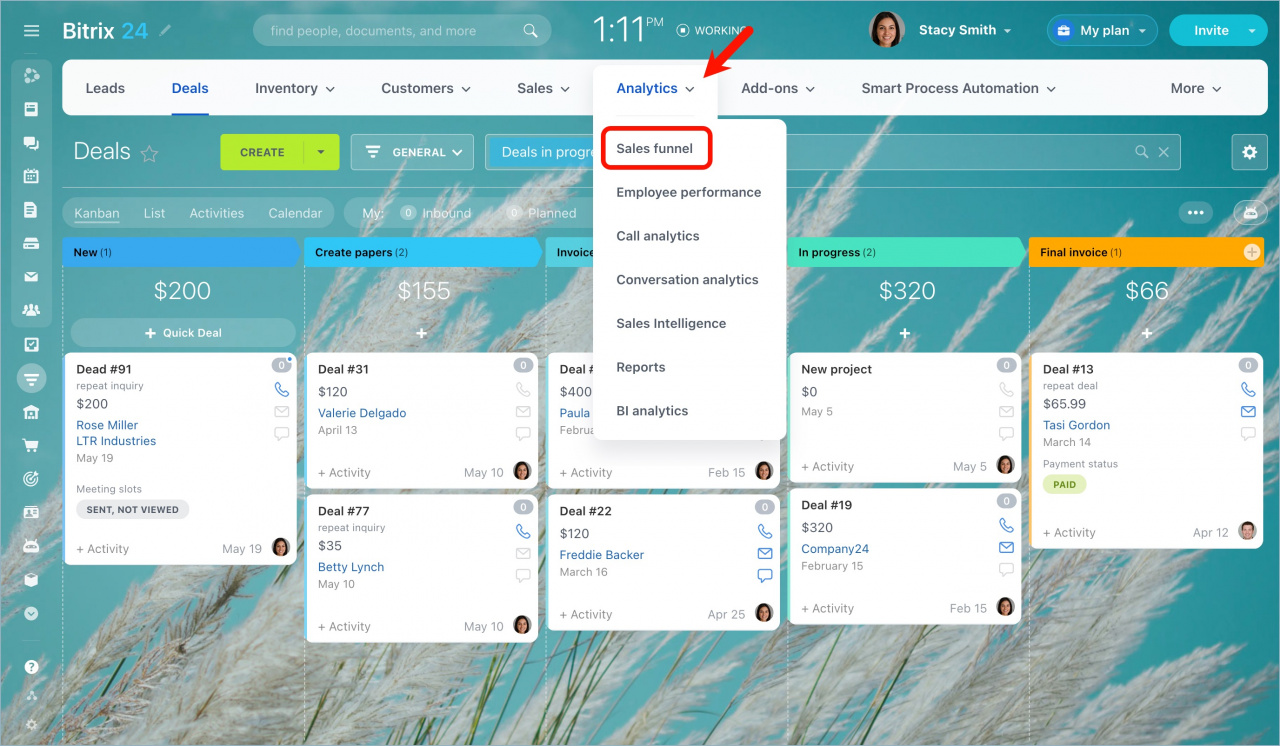
Task: Open the workgroups people sidebar icon
Action: point(31,310)
